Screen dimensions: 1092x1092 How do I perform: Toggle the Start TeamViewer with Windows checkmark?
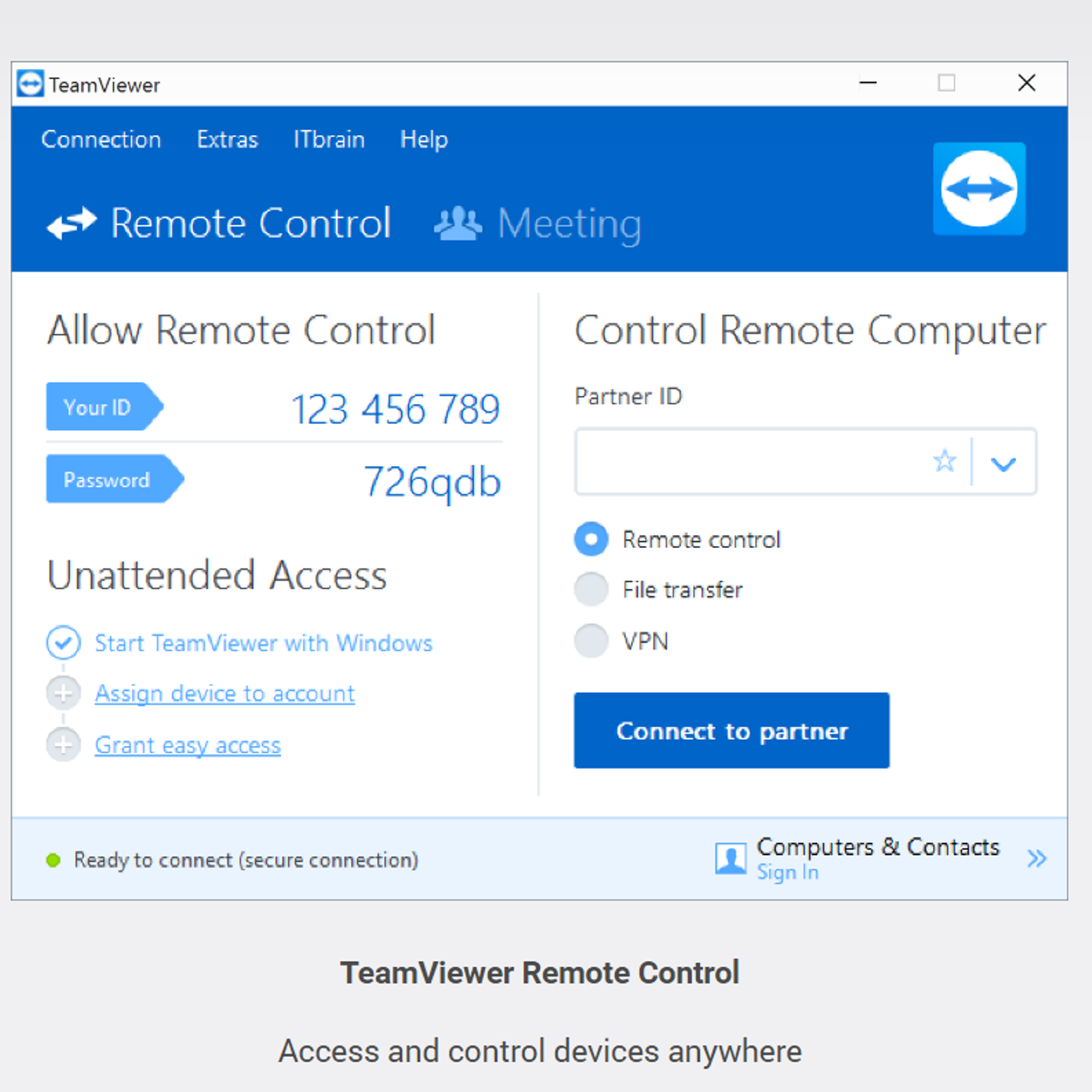(63, 643)
